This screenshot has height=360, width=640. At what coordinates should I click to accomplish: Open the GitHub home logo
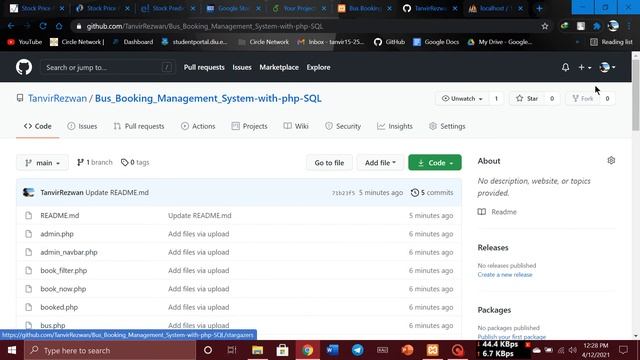24,67
